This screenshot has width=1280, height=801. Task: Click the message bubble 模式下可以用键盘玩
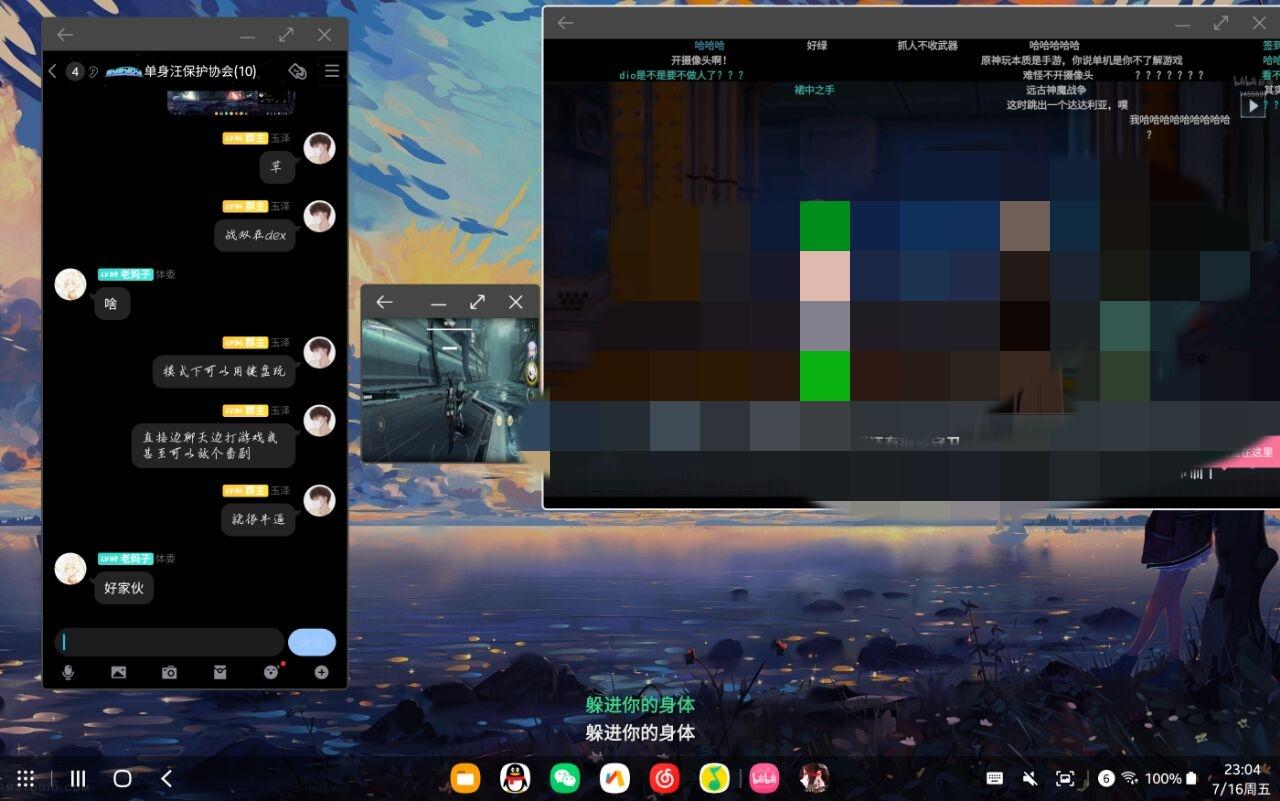click(x=224, y=371)
